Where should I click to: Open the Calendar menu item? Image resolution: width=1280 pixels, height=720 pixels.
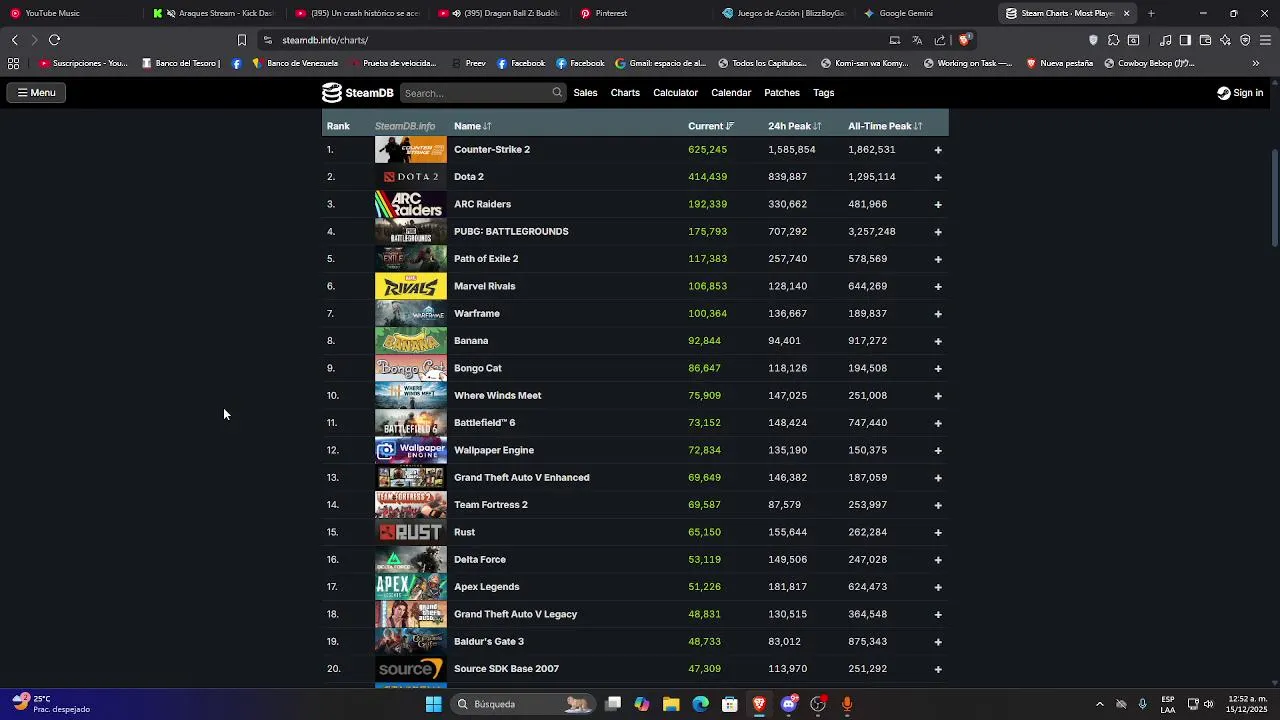(731, 93)
